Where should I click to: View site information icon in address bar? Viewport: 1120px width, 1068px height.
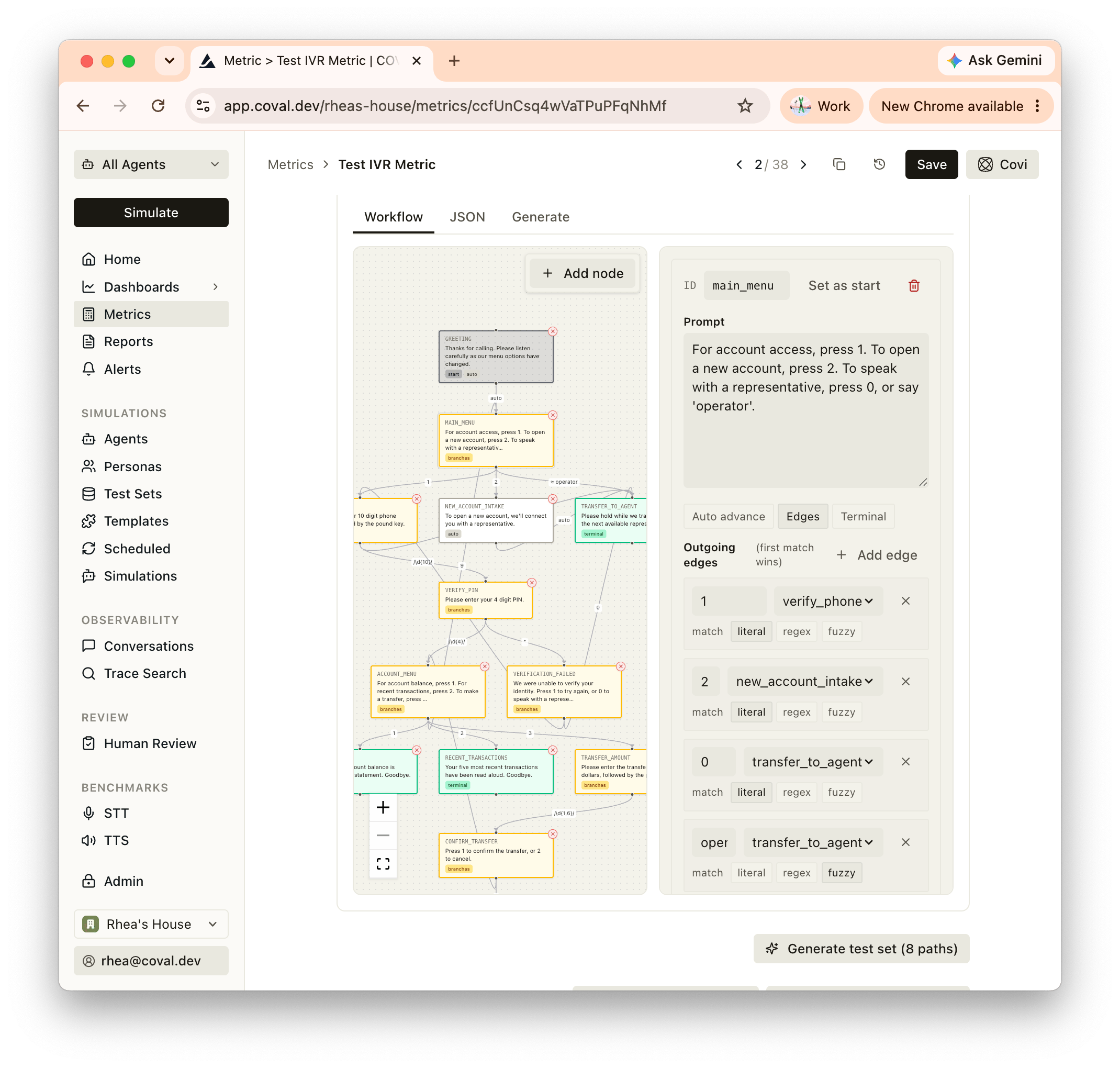point(203,106)
